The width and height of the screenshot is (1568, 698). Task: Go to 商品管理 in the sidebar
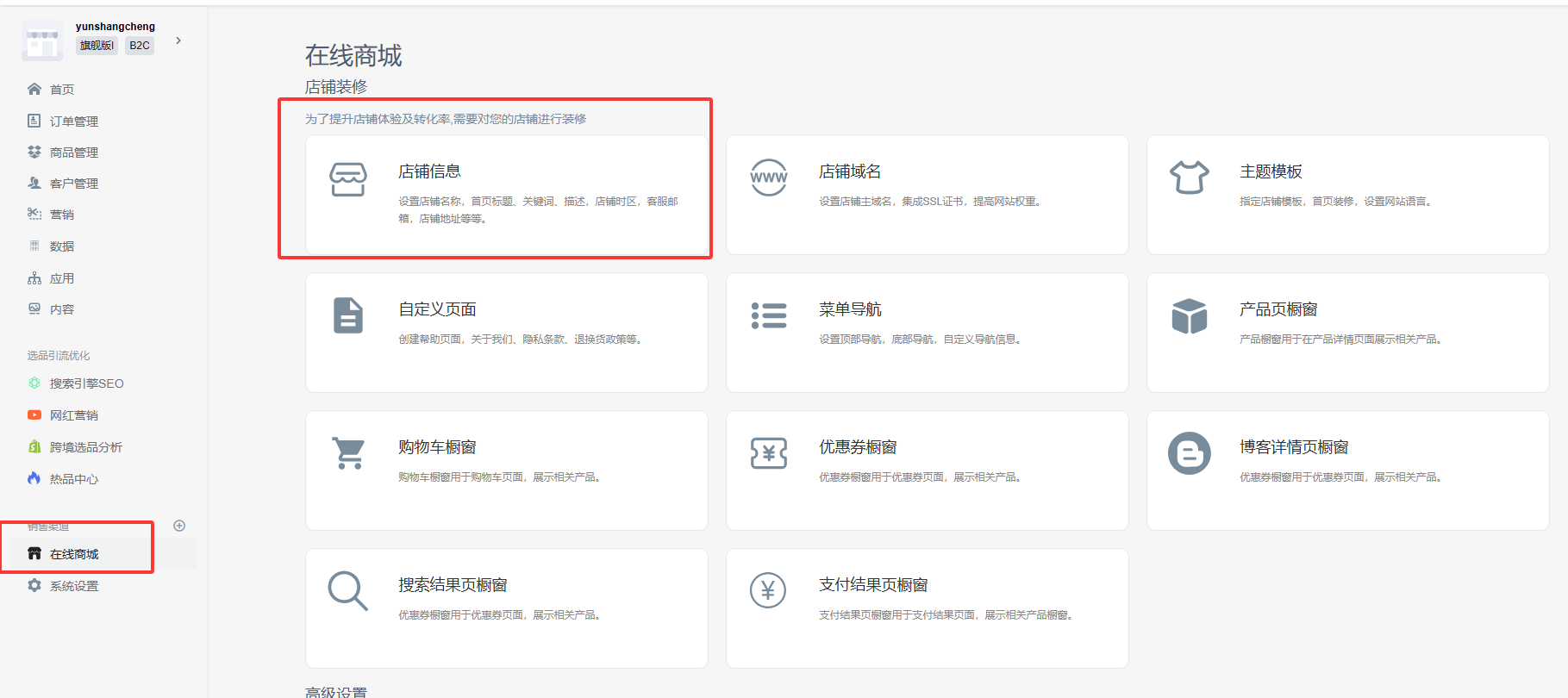coord(73,153)
